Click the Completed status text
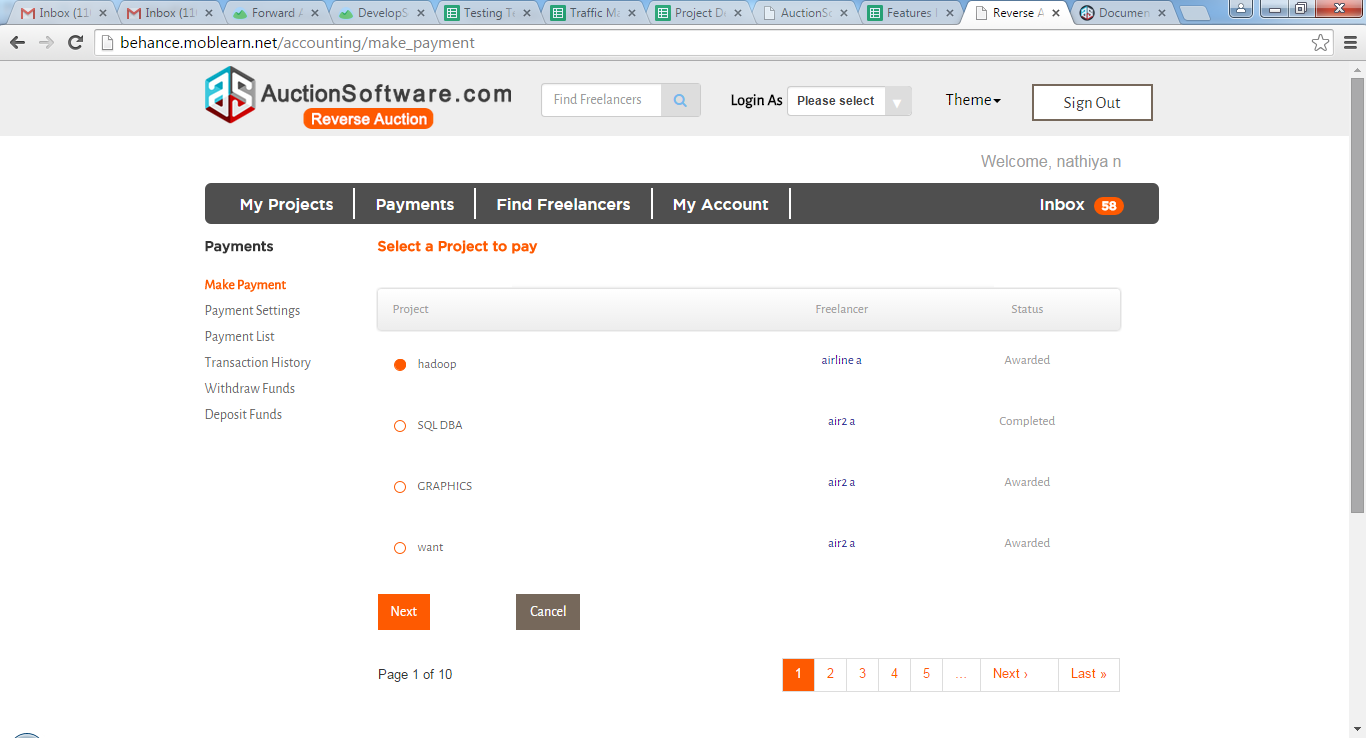The height and width of the screenshot is (738, 1366). pos(1027,421)
